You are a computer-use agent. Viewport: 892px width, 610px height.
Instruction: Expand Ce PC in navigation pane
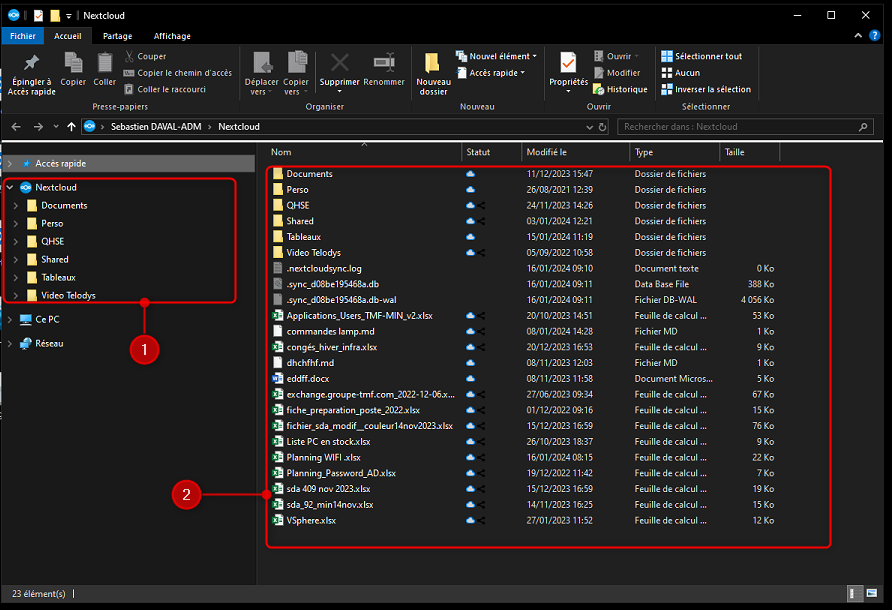coord(10,320)
